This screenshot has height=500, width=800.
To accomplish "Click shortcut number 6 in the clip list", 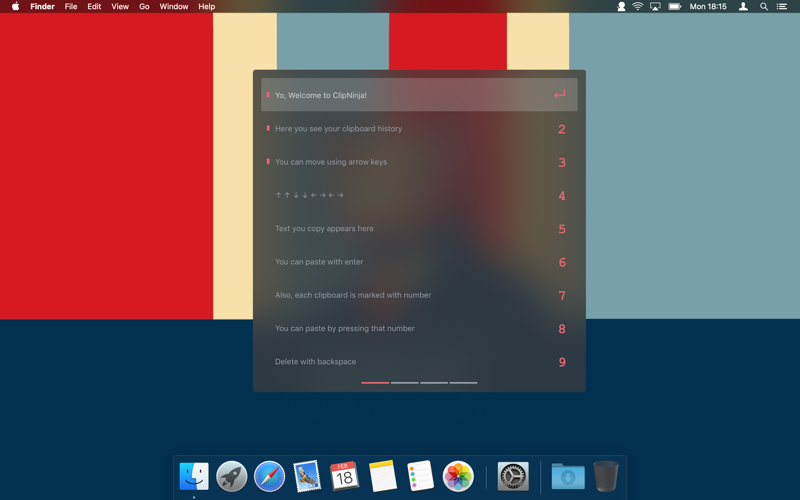I will (562, 262).
